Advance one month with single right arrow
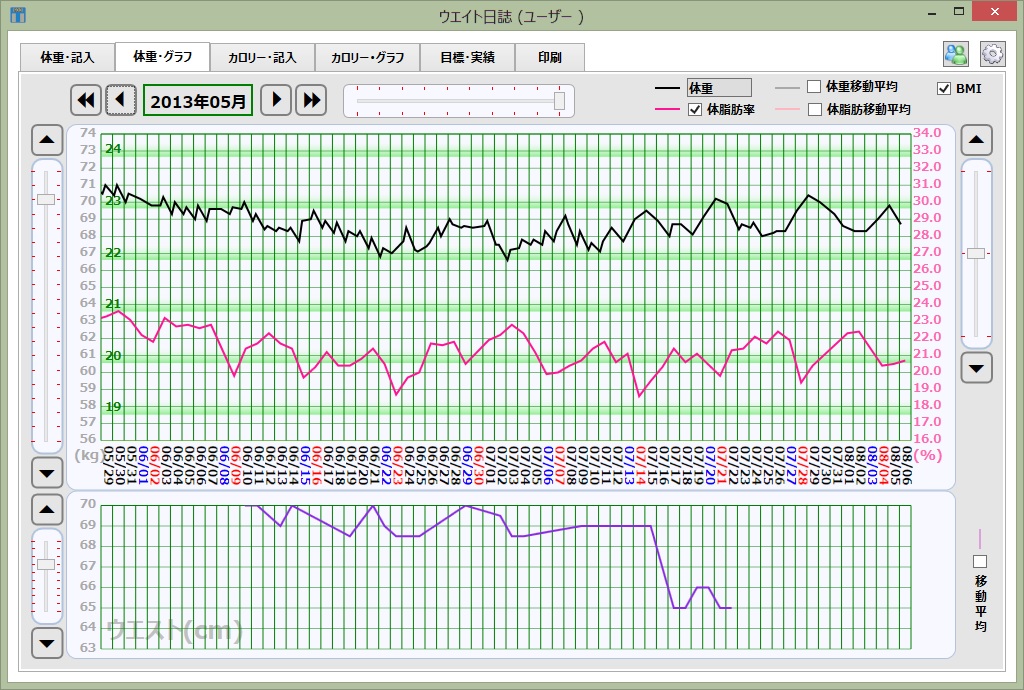This screenshot has width=1024, height=690. (x=276, y=100)
